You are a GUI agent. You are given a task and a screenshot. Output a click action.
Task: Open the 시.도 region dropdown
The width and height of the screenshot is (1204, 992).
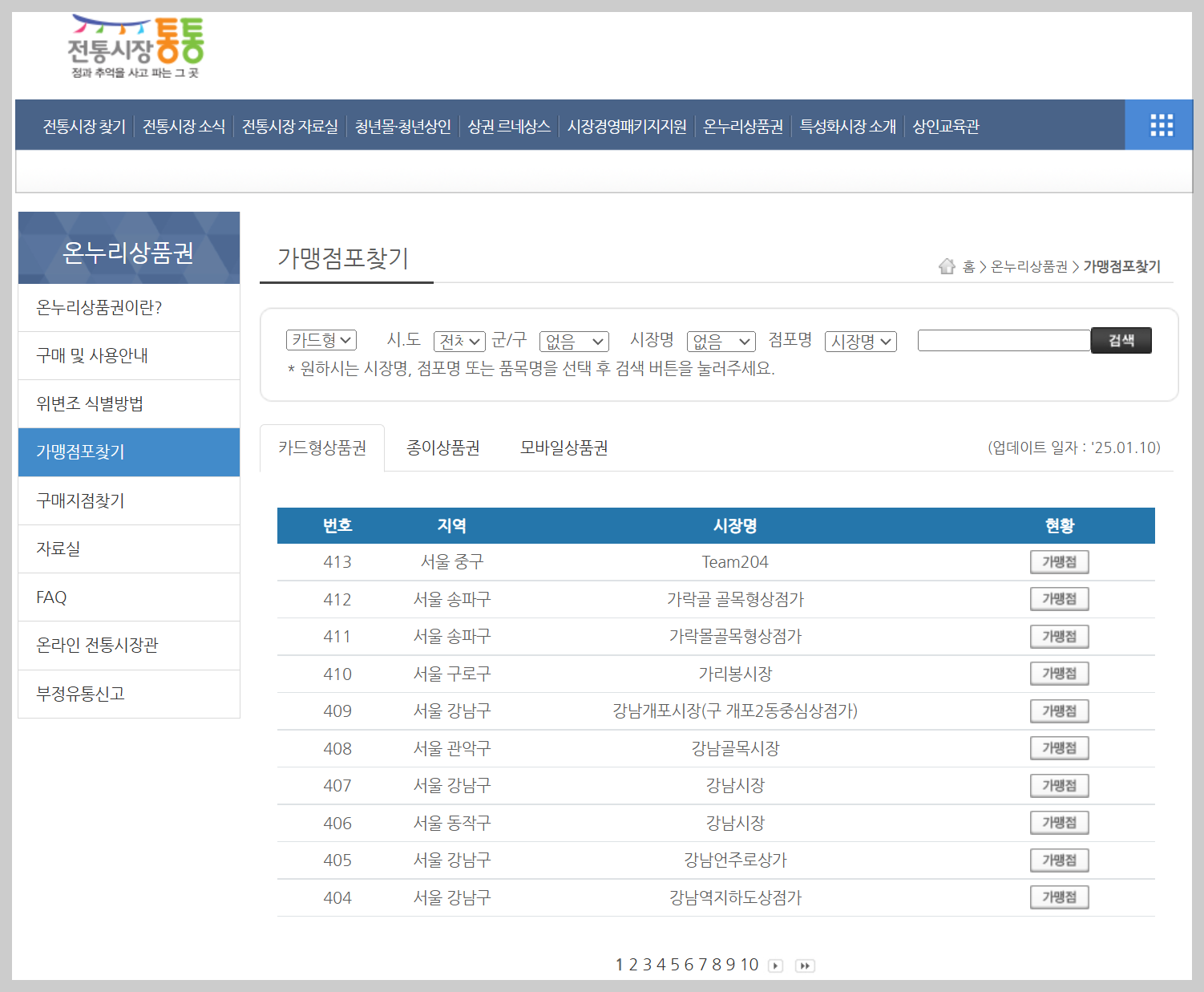tap(459, 342)
